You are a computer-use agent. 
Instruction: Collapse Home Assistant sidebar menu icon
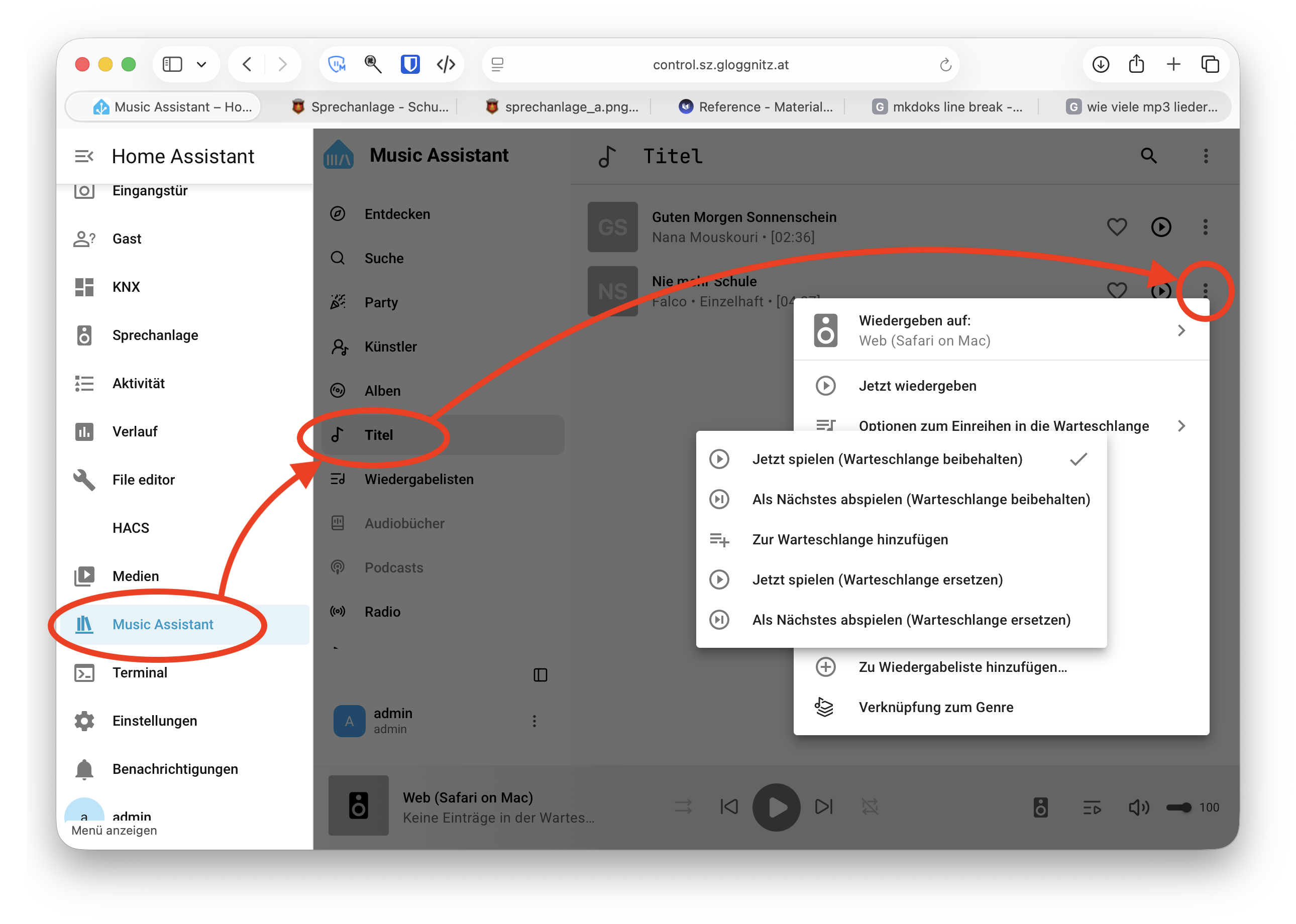[84, 156]
